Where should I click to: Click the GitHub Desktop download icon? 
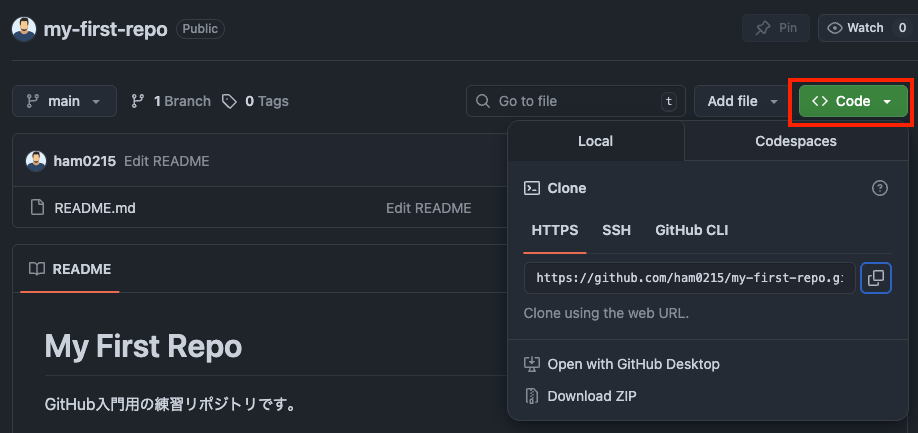(532, 365)
